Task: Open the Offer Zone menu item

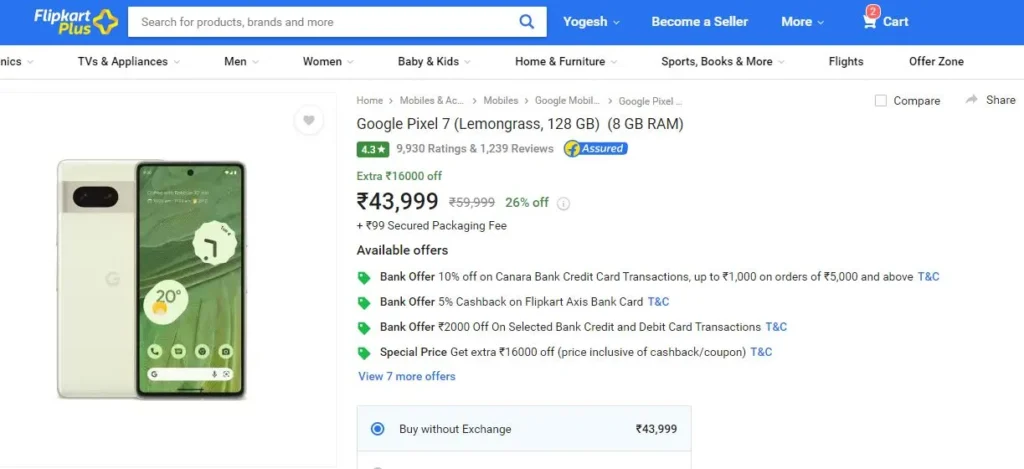Action: pos(936,61)
